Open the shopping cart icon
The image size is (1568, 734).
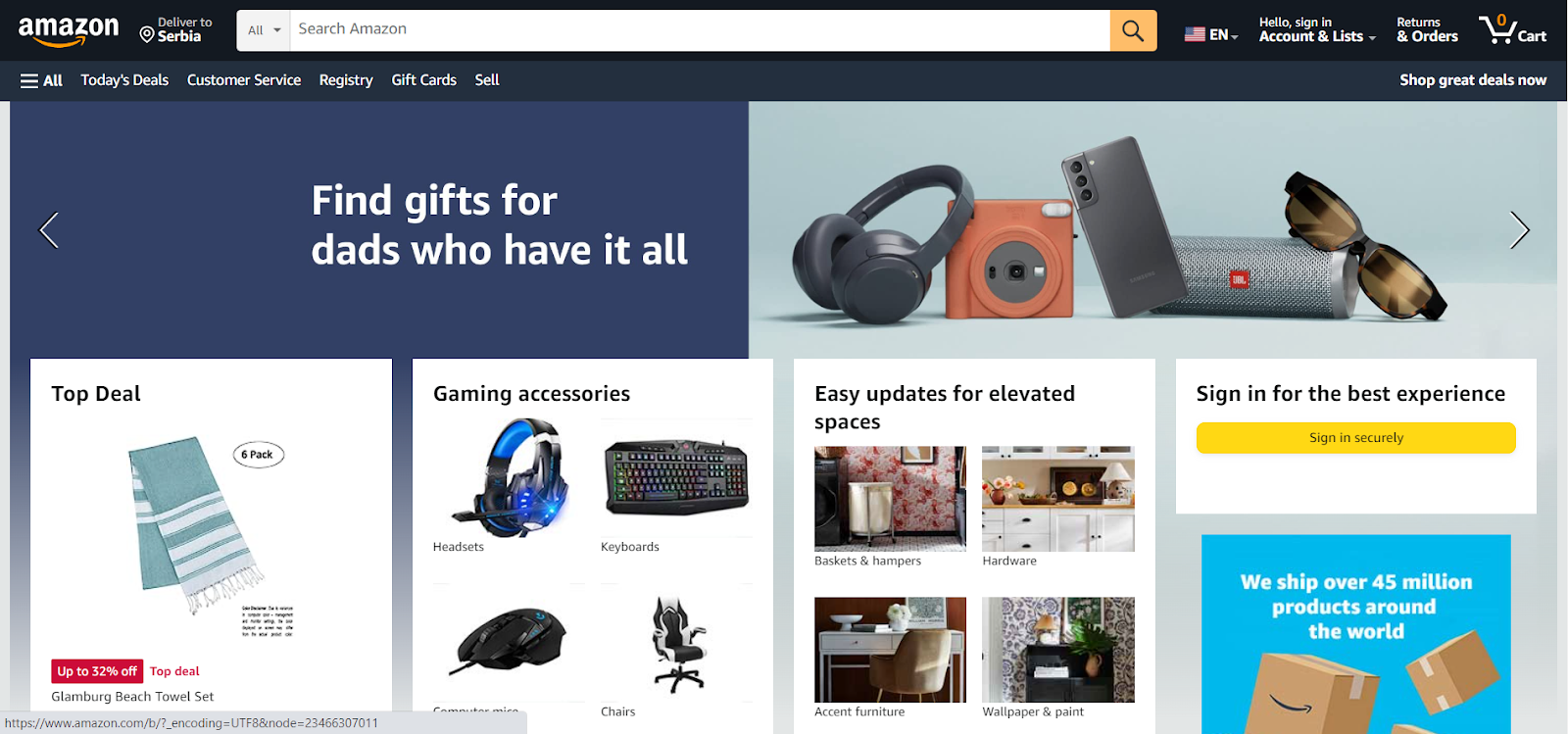[x=1512, y=30]
